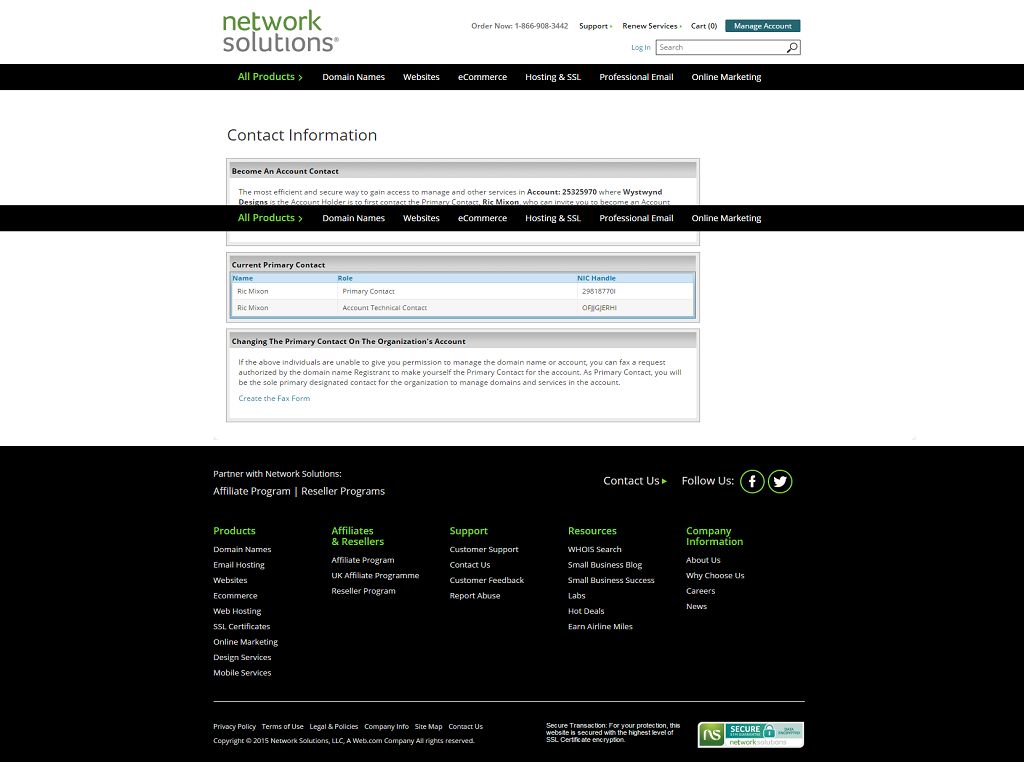This screenshot has height=768, width=1024.
Task: Open Hosting & SSL in top nav bar
Action: pos(553,77)
